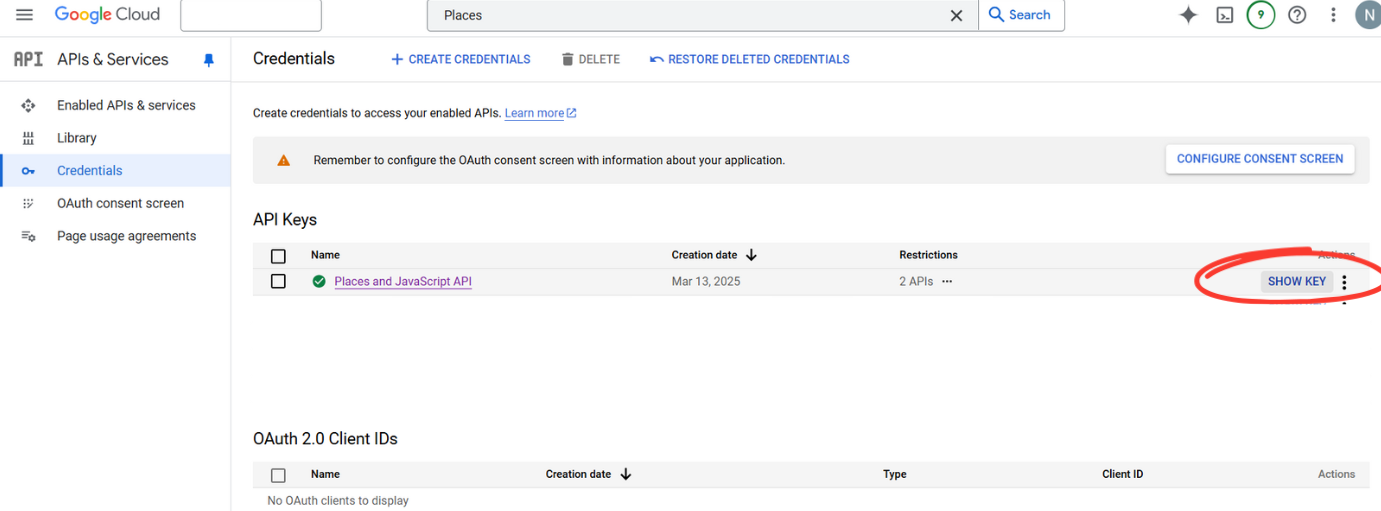
Task: Open three-dot actions menu for API key
Action: pos(1344,283)
